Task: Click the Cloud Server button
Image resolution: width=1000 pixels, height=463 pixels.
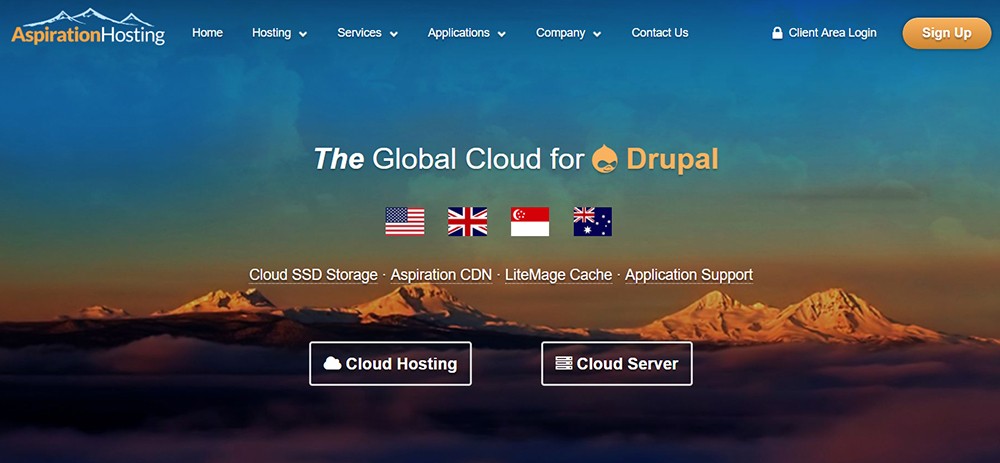Action: pos(617,364)
